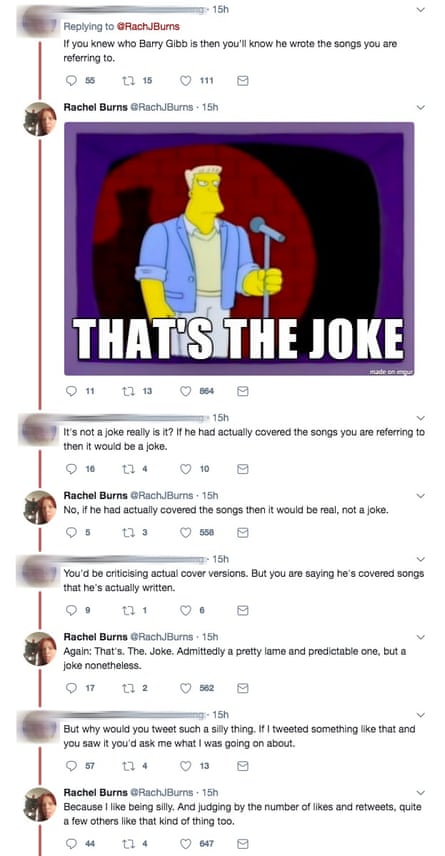Open the dropdown arrow on the last tweet
Image resolution: width=445 pixels, height=856 pixels.
click(x=420, y=792)
